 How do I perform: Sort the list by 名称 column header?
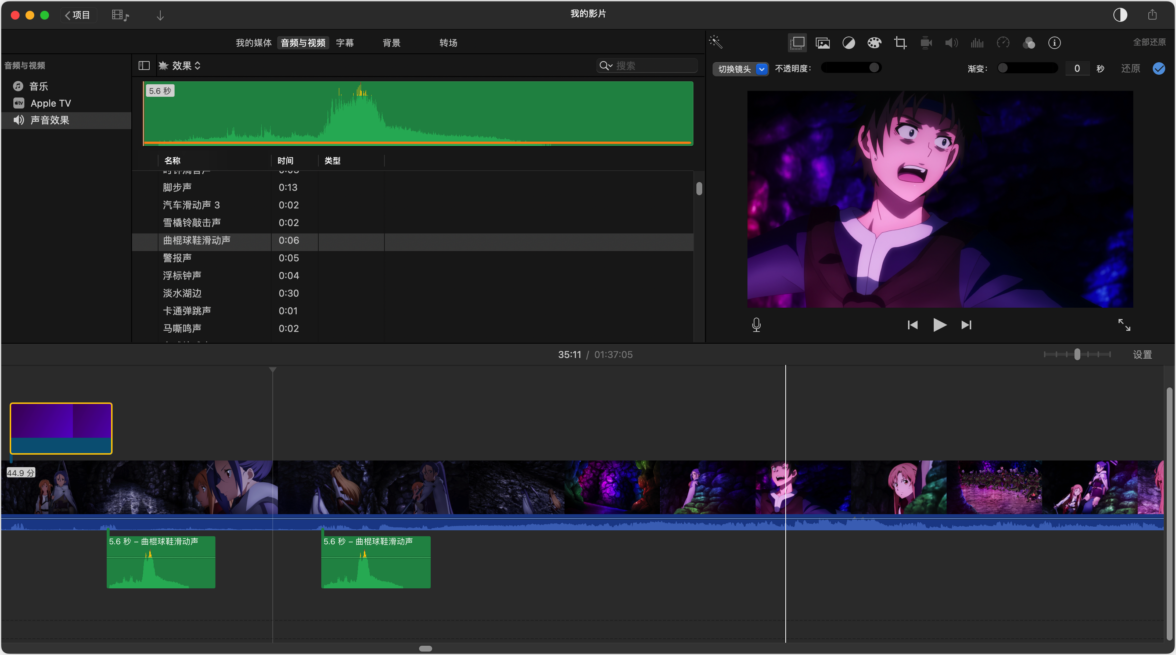(214, 161)
